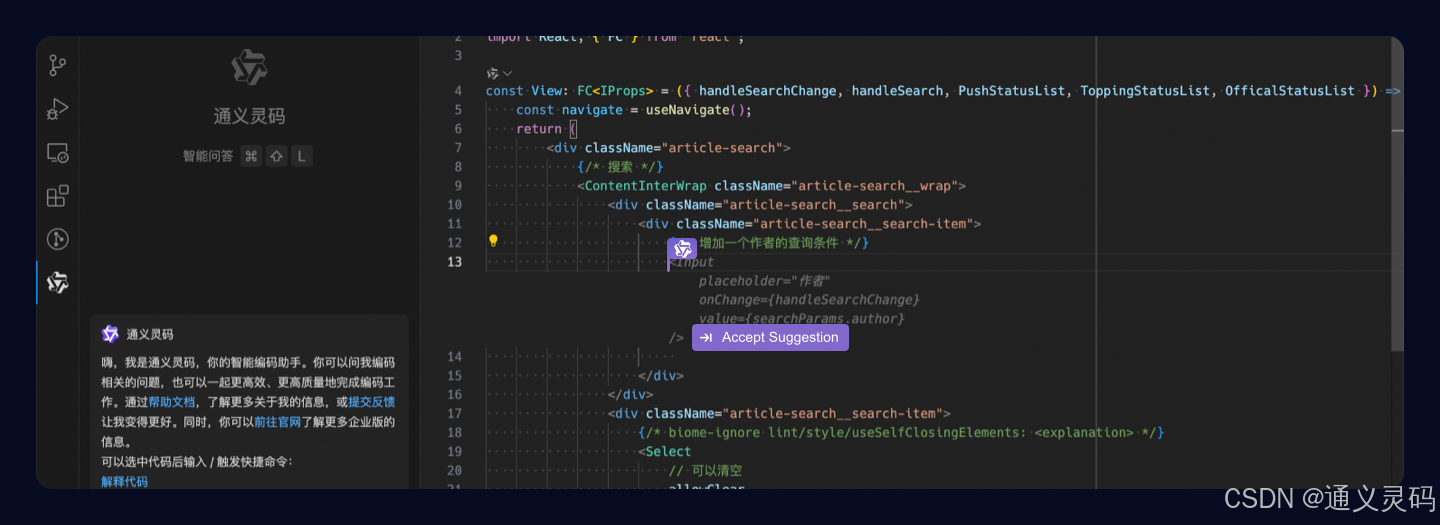Click the "article-search__wrap" class string
1440x525 pixels.
pyautogui.click(x=877, y=186)
